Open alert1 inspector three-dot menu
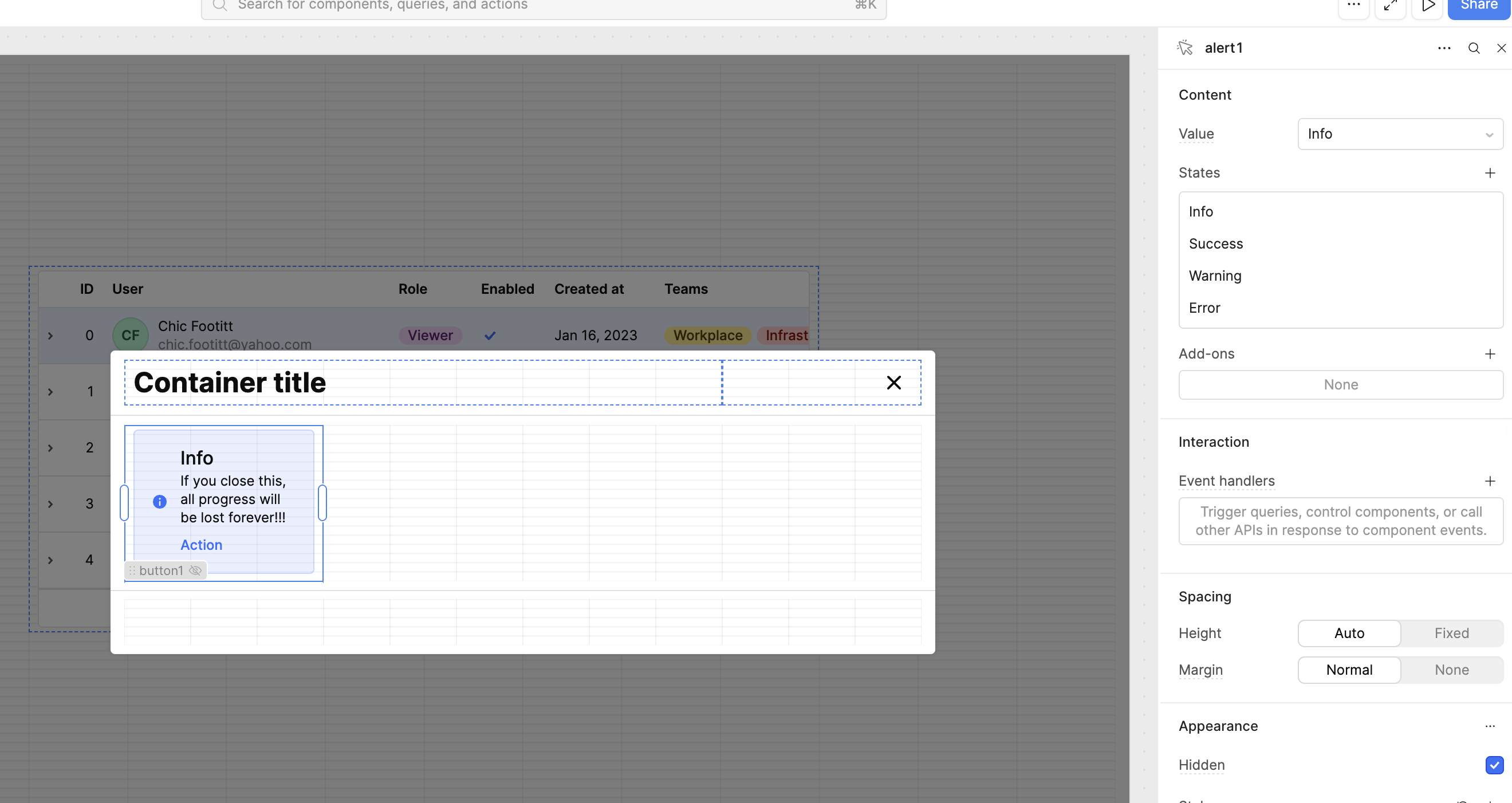Screen dimensions: 1512x803 (x=1444, y=48)
